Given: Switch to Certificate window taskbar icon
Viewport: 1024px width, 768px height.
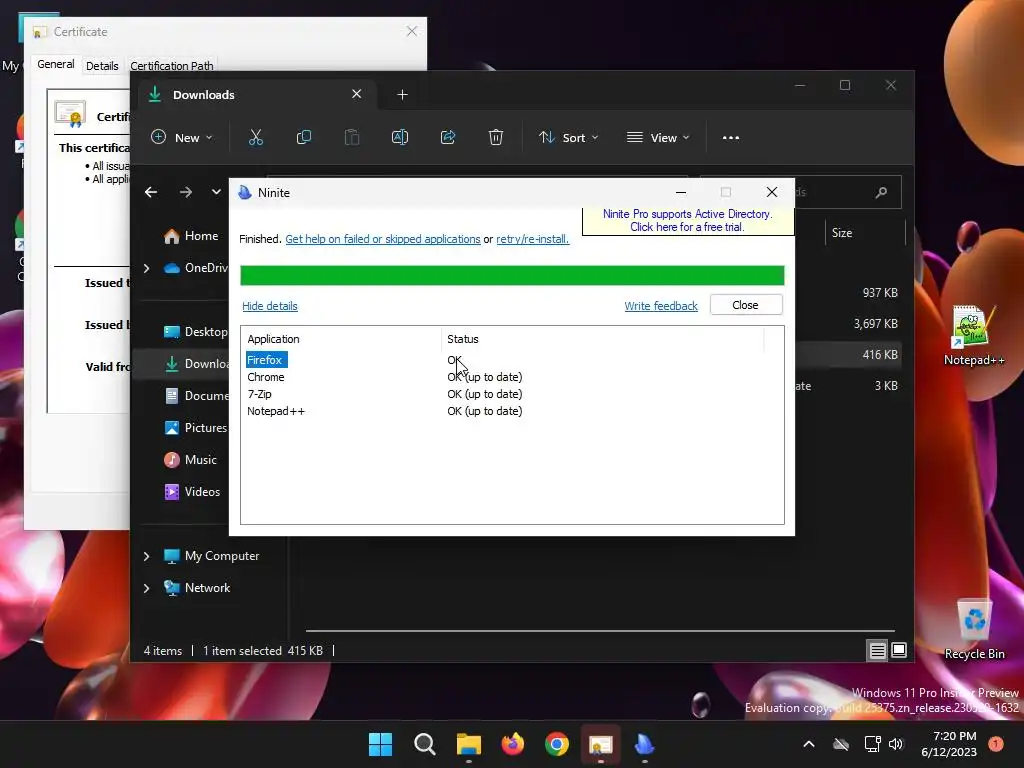Looking at the screenshot, I should (601, 744).
